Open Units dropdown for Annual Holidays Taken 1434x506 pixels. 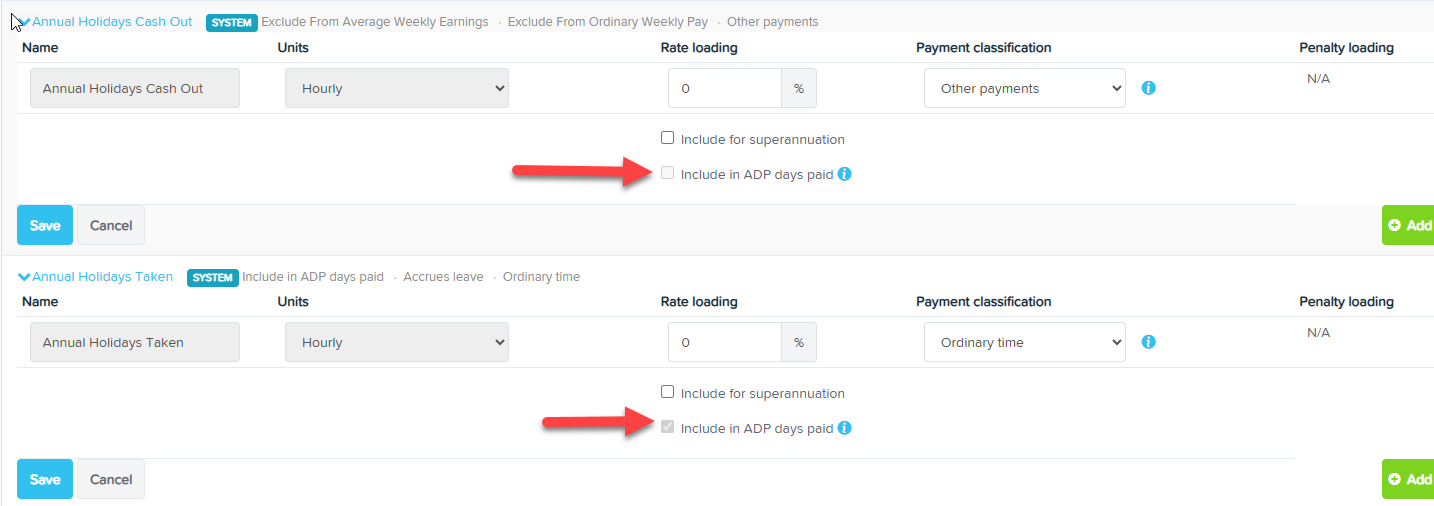tap(397, 342)
